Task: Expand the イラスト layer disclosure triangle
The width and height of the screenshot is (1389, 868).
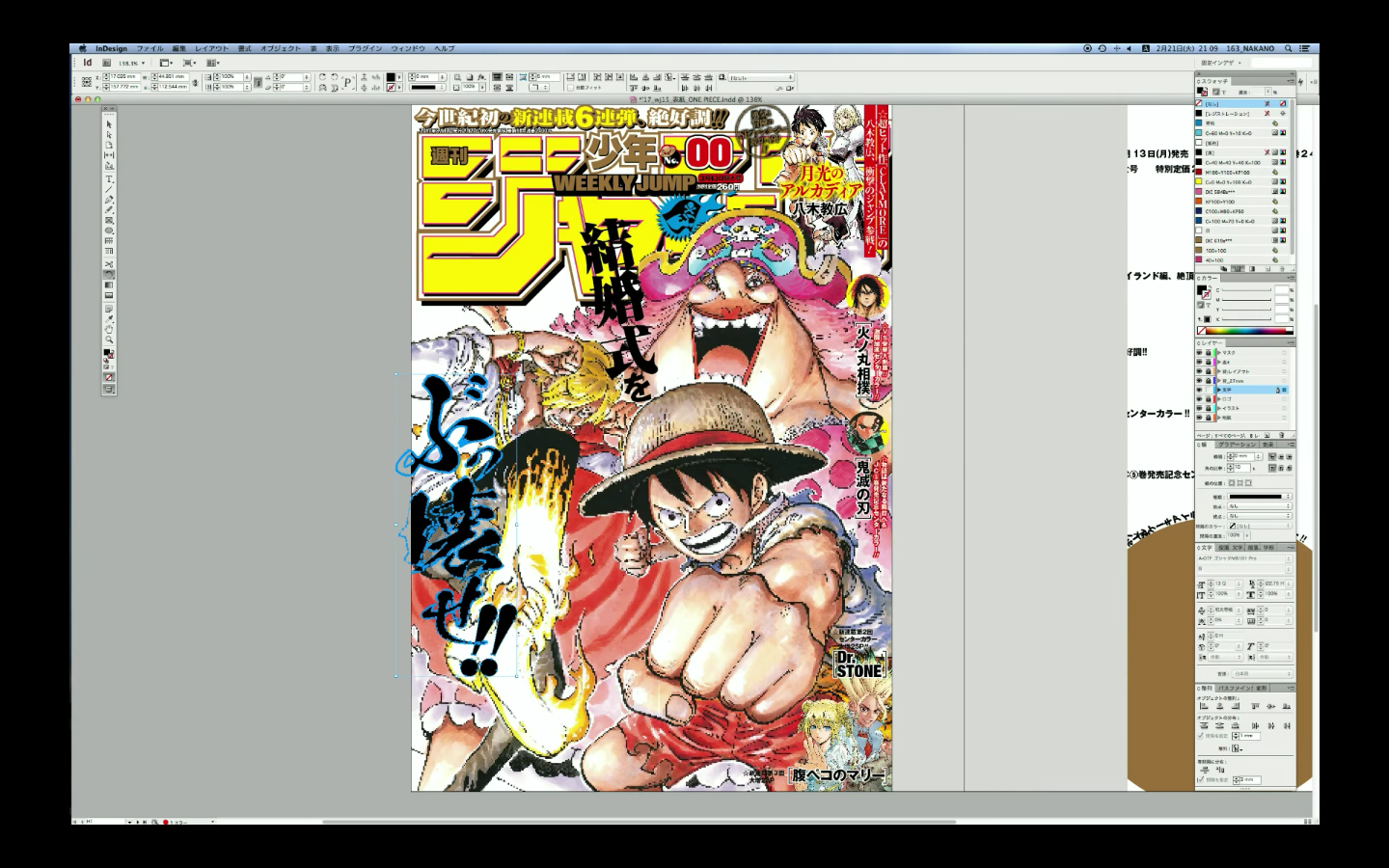Action: (1219, 408)
